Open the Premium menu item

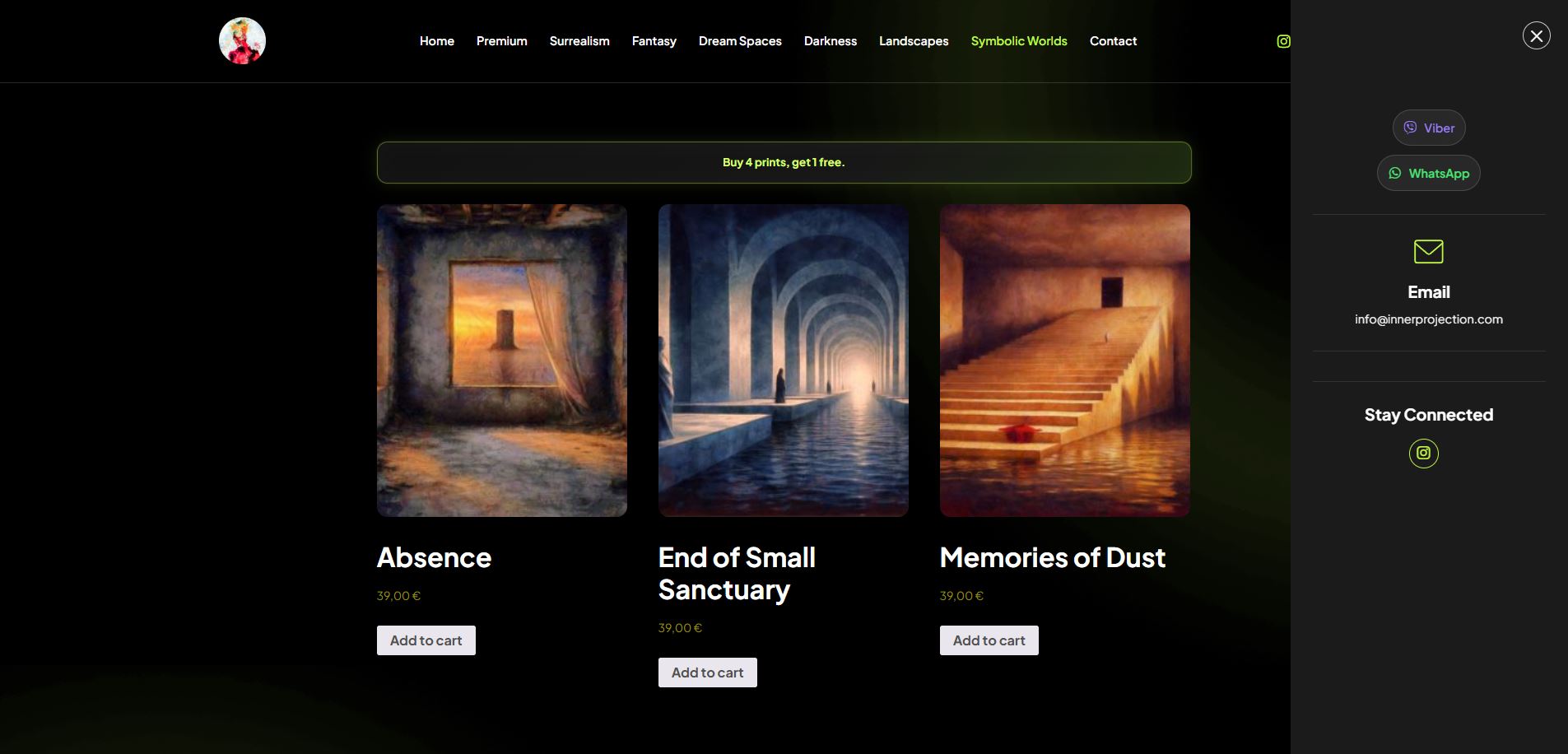[x=501, y=41]
